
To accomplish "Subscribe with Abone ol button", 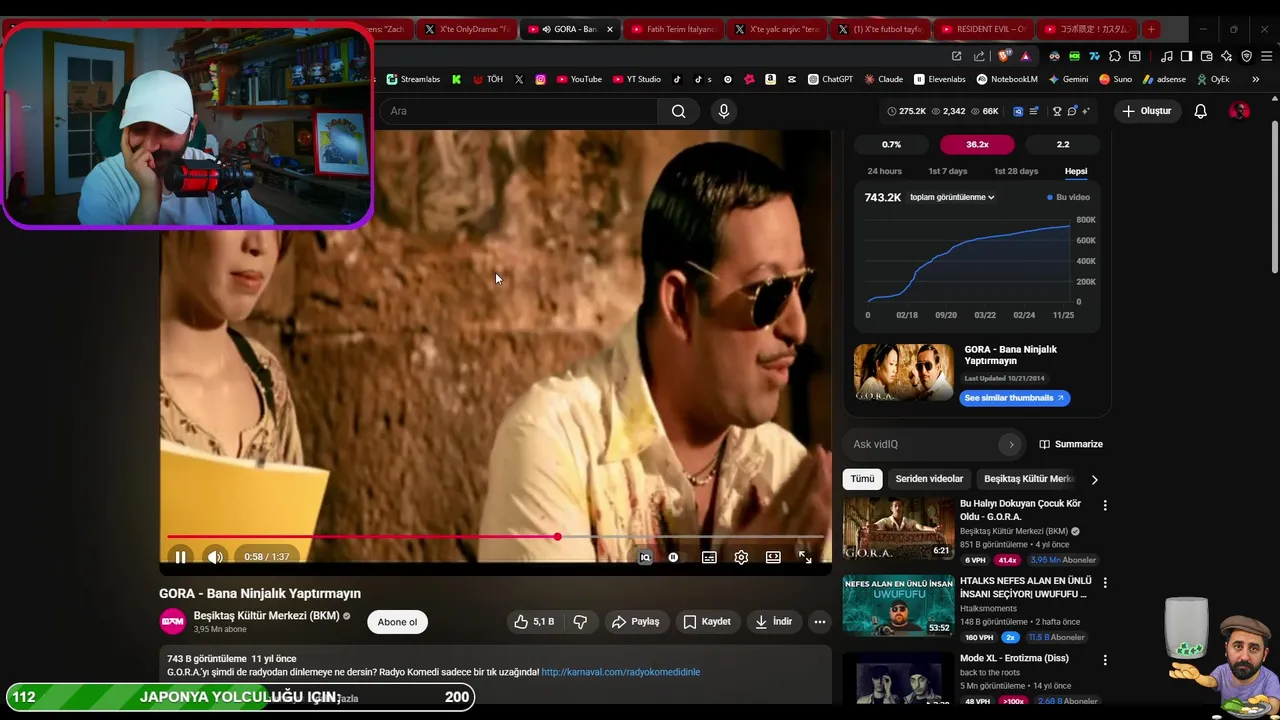I will [397, 622].
